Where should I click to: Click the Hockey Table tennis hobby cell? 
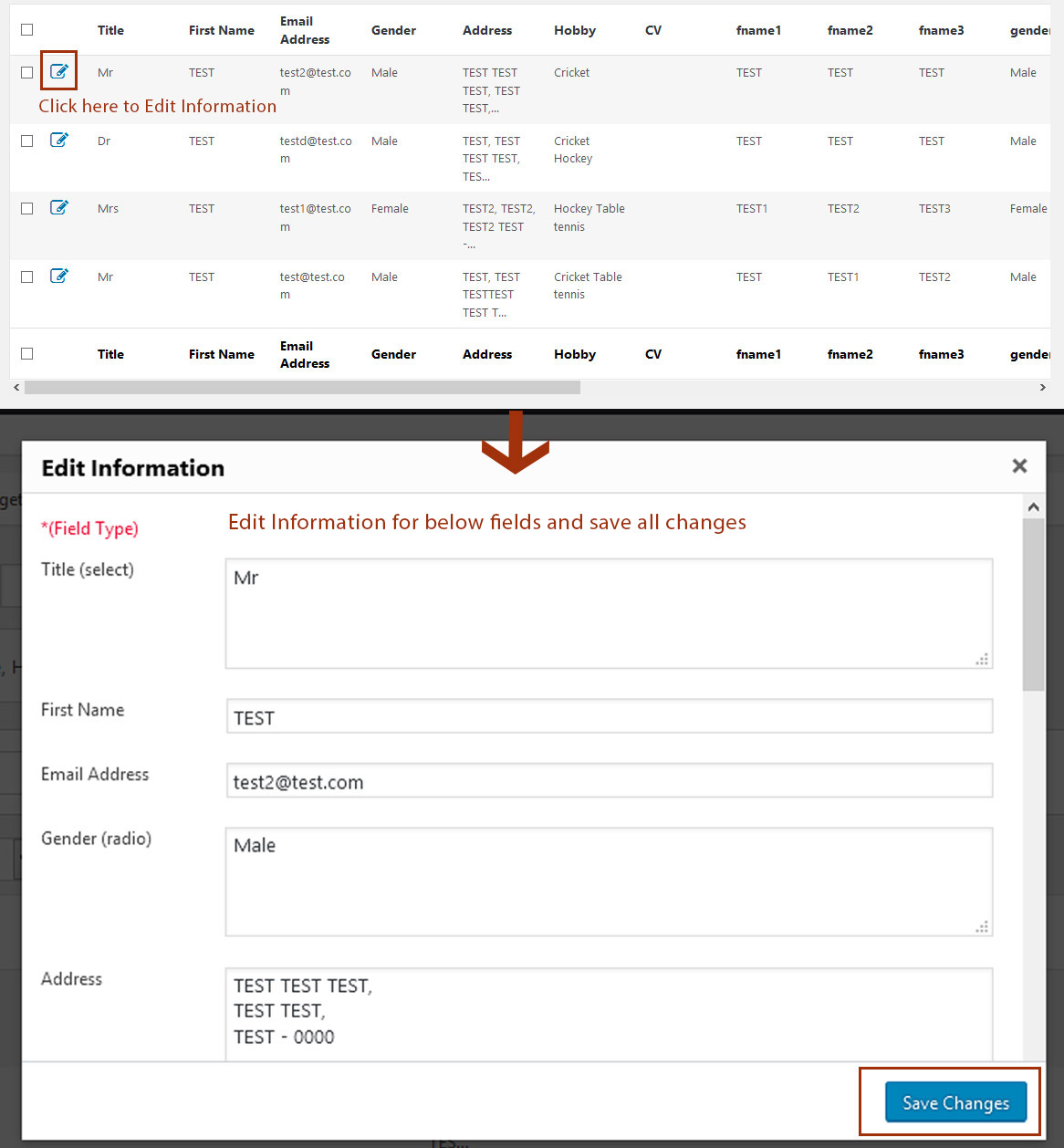589,217
